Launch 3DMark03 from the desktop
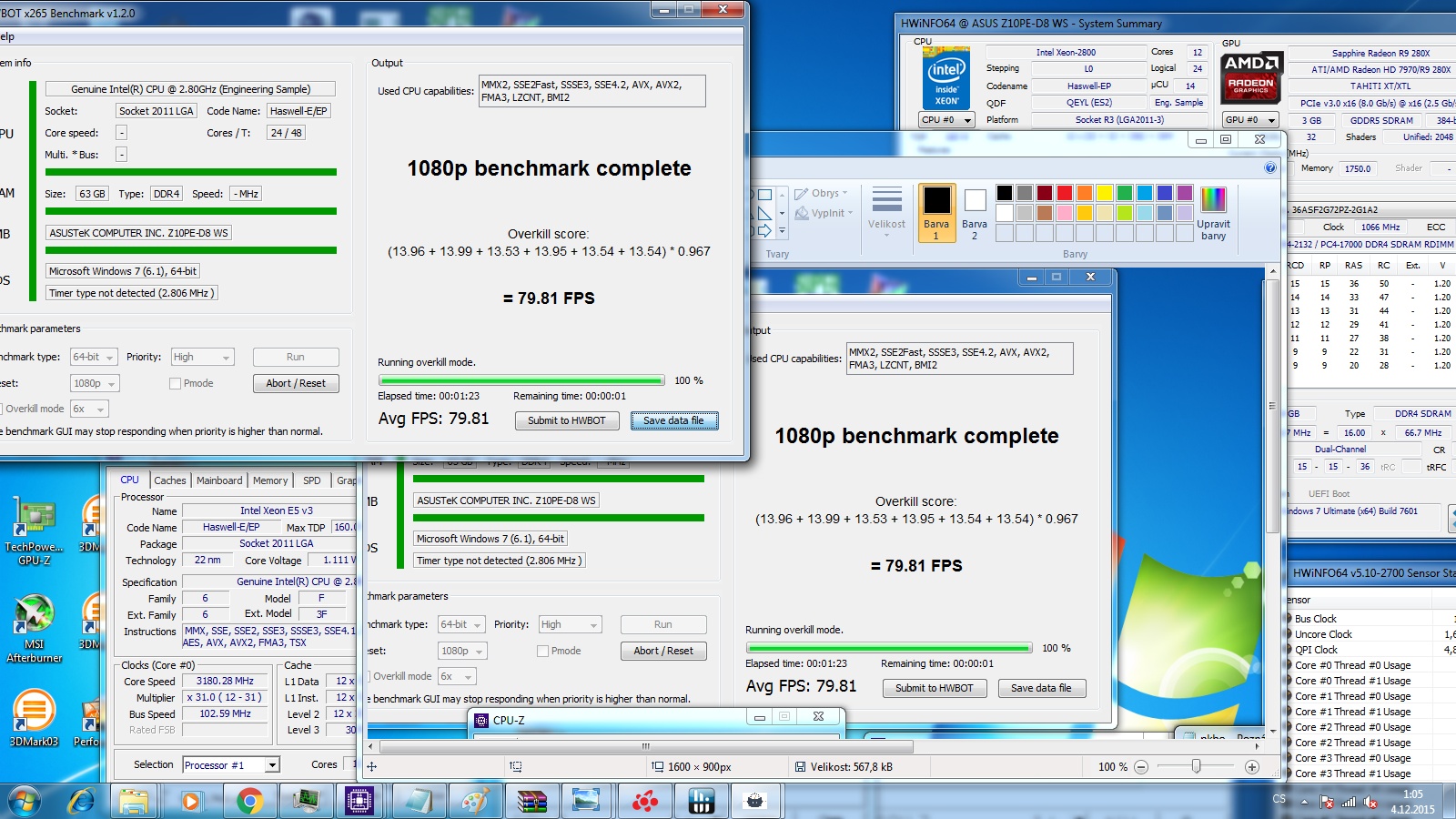The width and height of the screenshot is (1456, 819). tap(34, 719)
